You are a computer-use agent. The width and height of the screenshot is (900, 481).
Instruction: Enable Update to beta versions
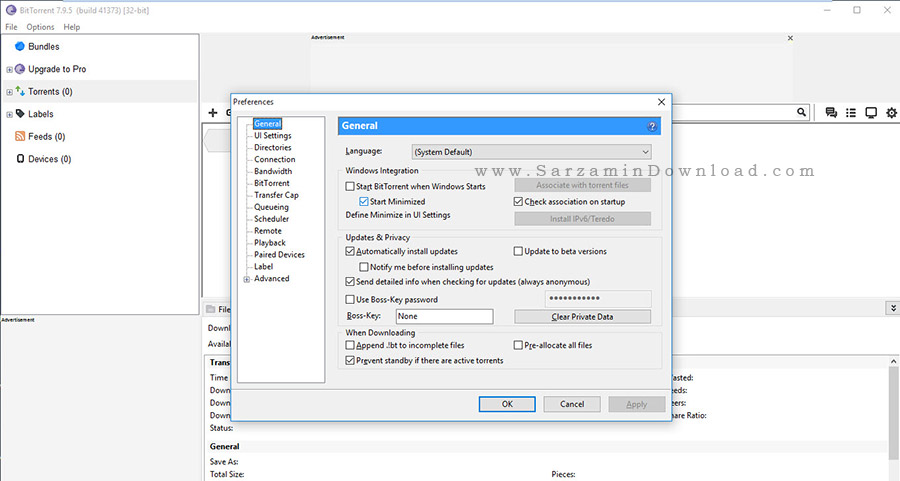(518, 251)
